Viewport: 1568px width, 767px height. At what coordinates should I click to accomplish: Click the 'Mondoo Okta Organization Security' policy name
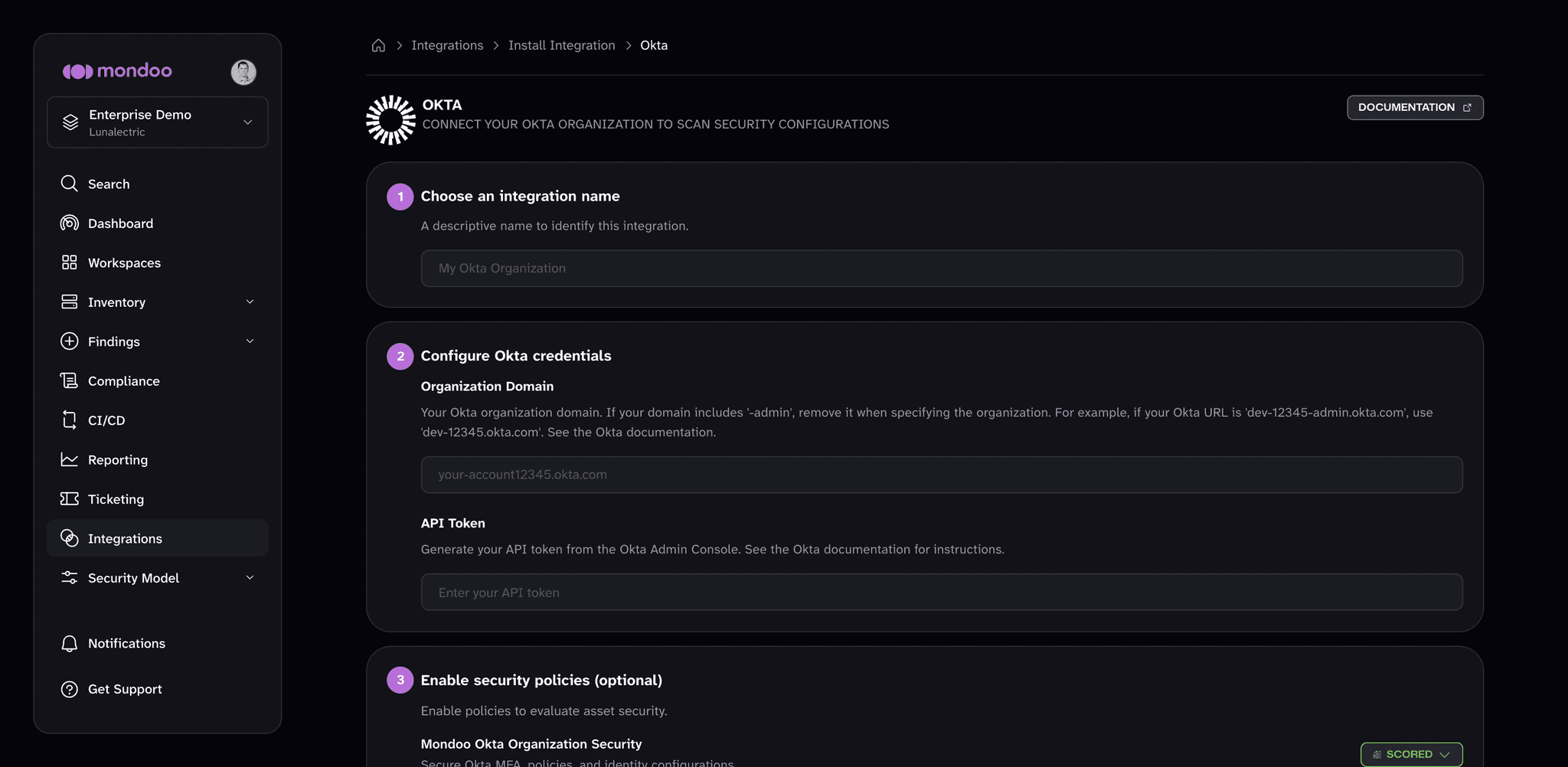click(x=531, y=744)
